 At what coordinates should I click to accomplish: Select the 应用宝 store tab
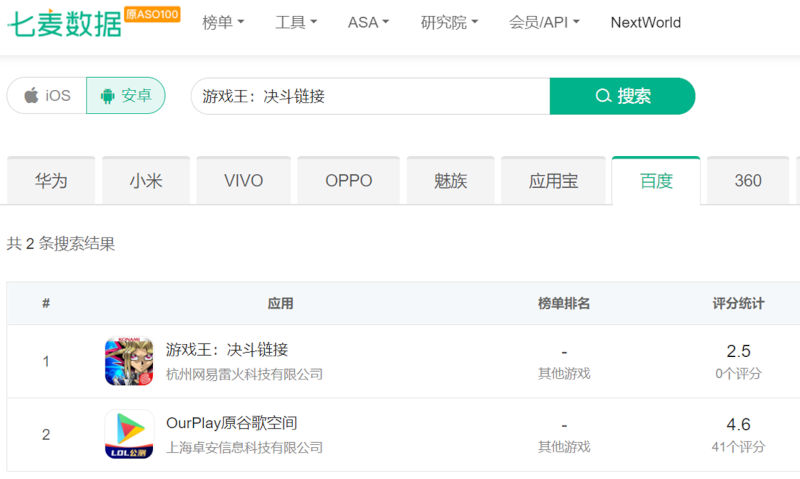tap(553, 181)
